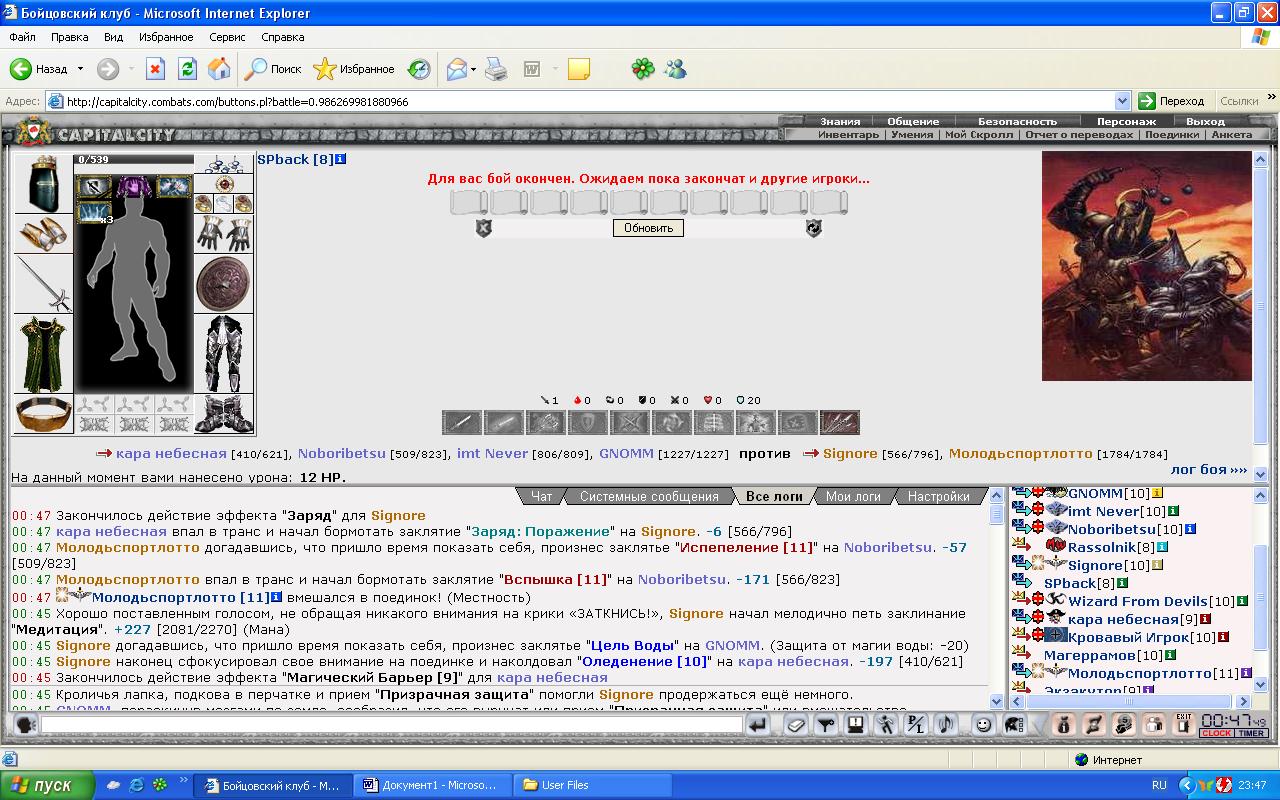The width and height of the screenshot is (1280, 800).
Task: Switch to the Чат tab
Action: (541, 496)
